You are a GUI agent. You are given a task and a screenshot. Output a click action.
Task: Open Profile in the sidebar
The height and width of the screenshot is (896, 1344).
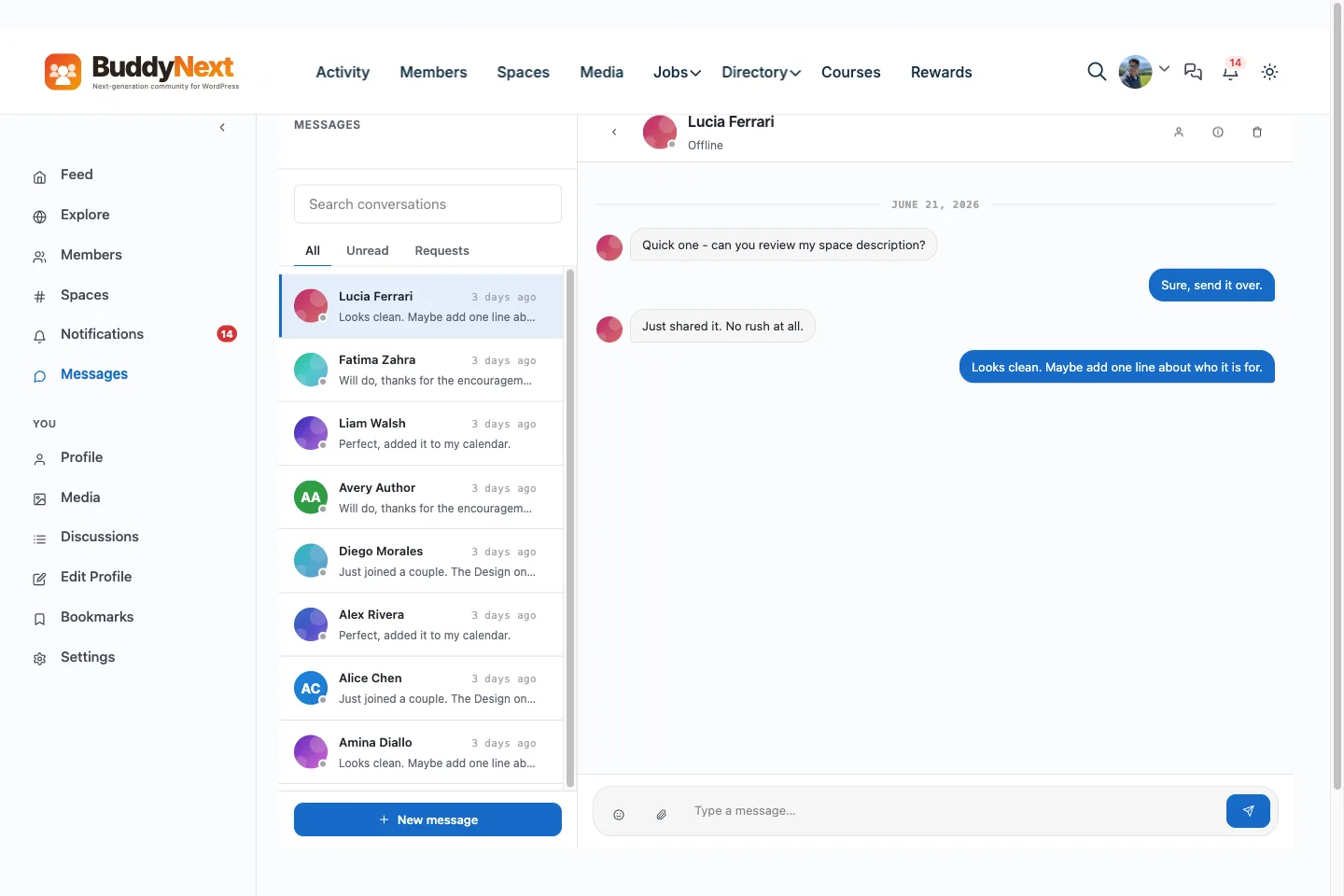(x=81, y=458)
